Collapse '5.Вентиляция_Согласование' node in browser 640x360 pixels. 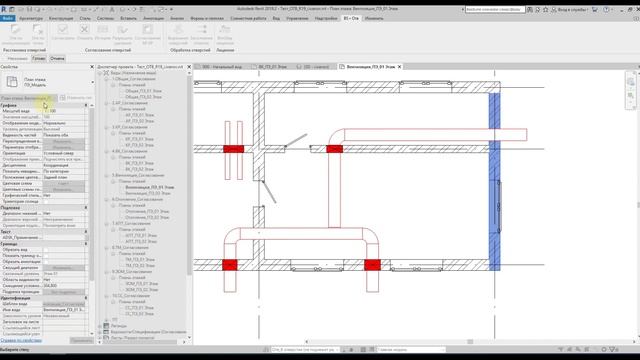point(107,175)
